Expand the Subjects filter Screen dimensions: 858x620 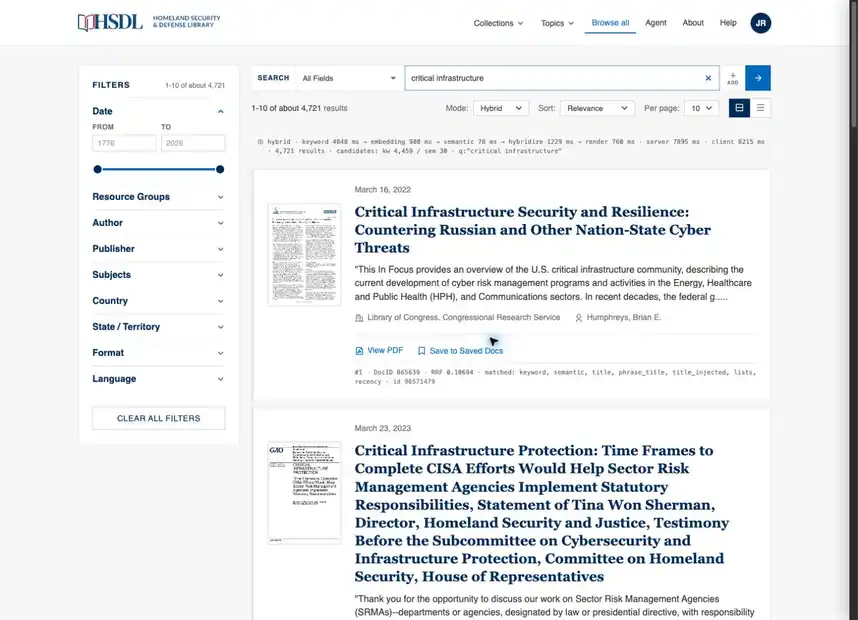pyautogui.click(x=159, y=275)
